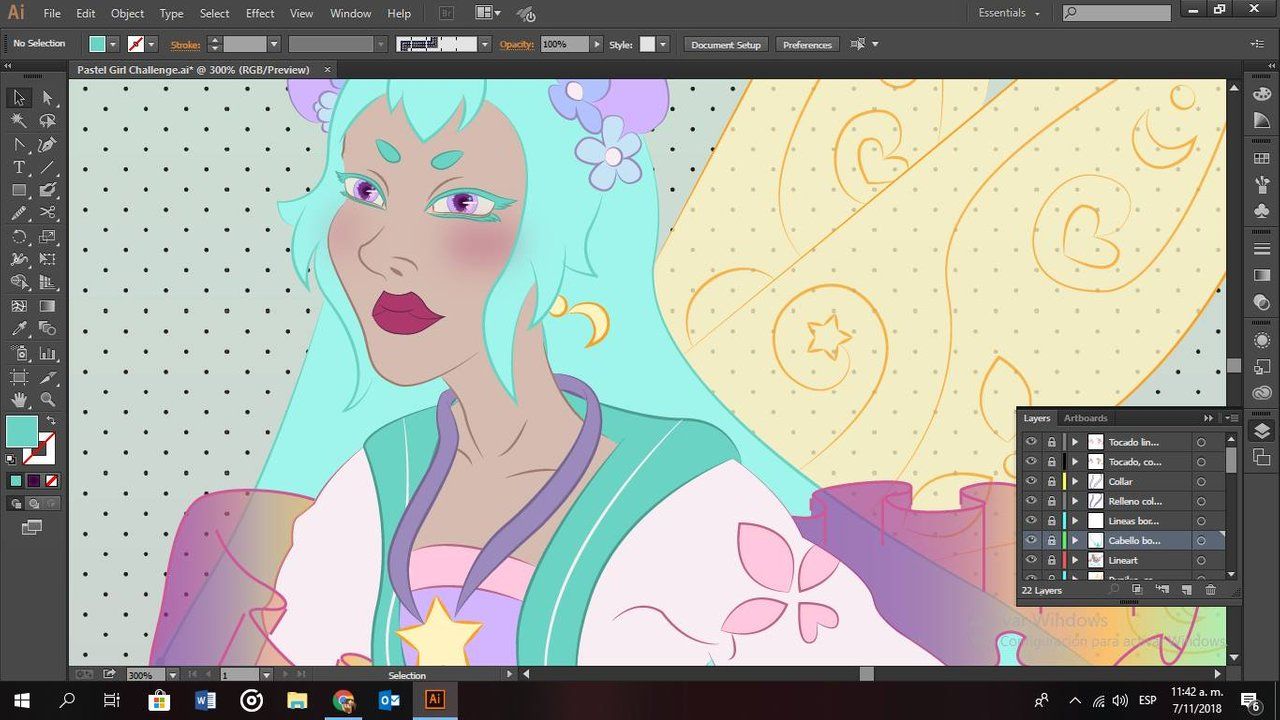Expand the Collar layer contents
Screen dimensions: 1280x720
[x=1075, y=481]
